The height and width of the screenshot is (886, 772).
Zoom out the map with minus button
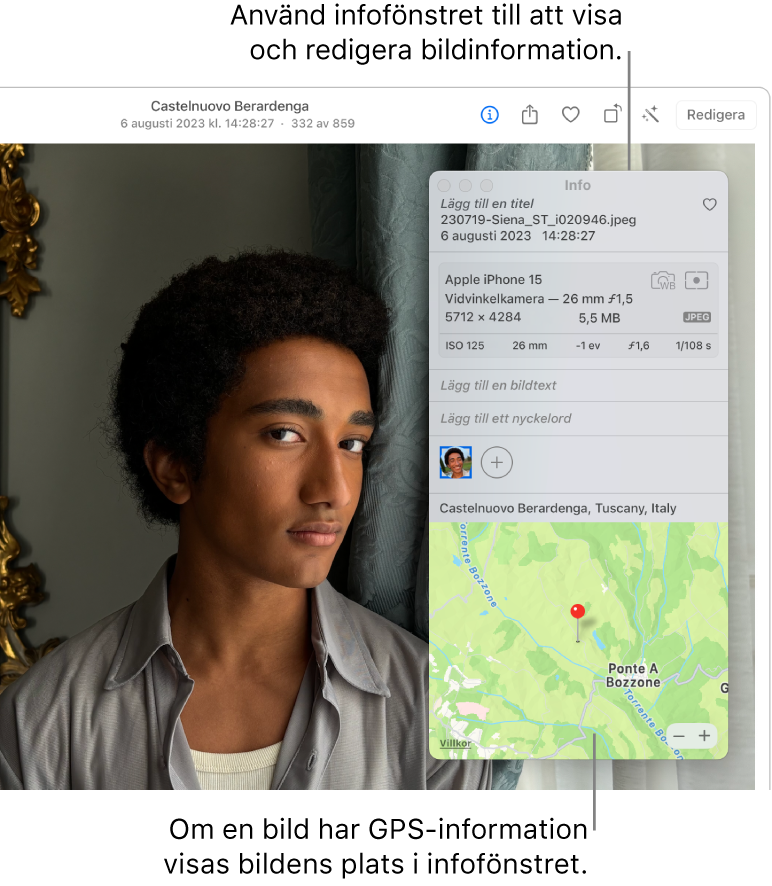(679, 736)
